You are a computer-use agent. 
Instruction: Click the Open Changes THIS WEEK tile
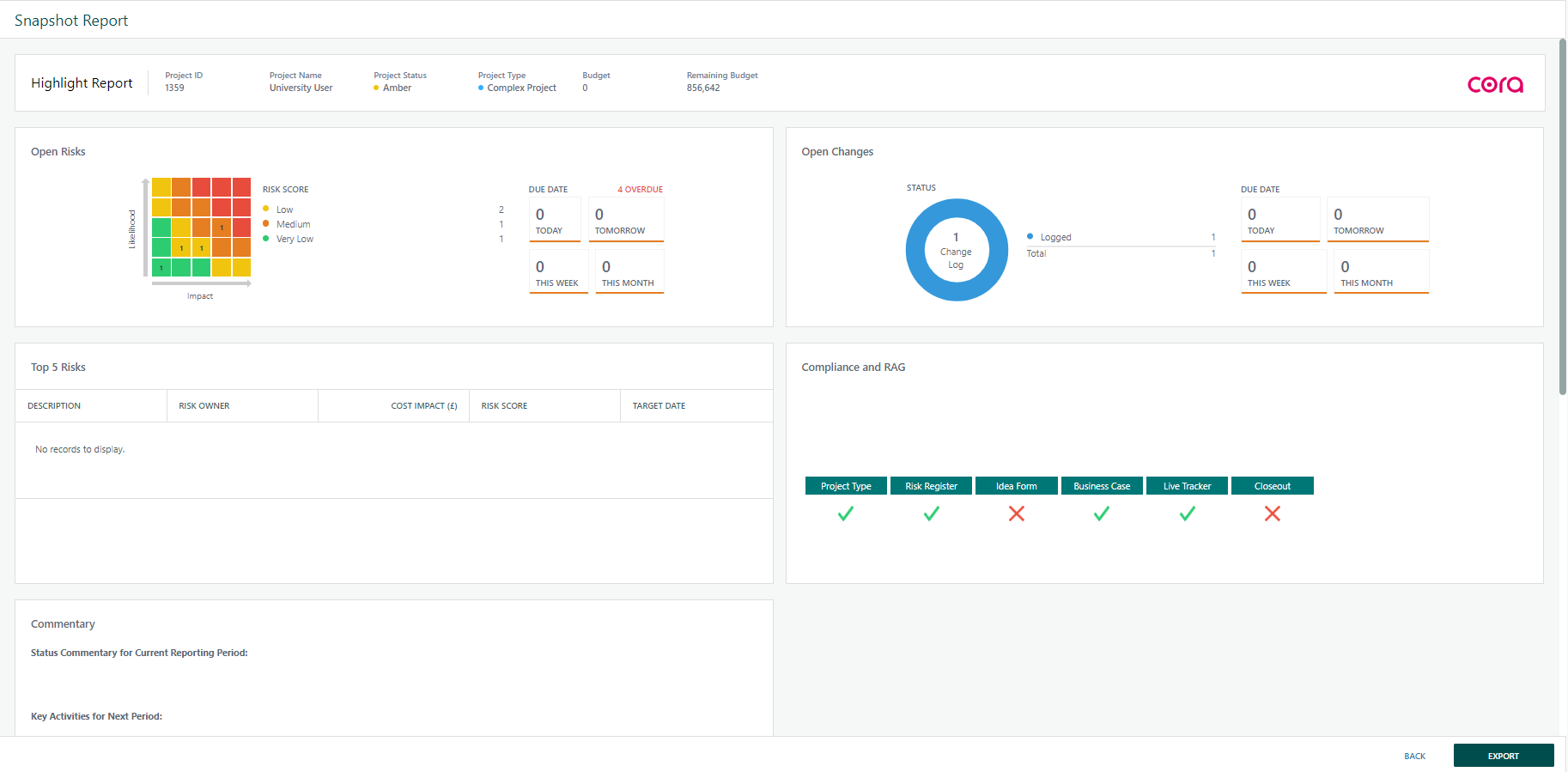(1284, 272)
